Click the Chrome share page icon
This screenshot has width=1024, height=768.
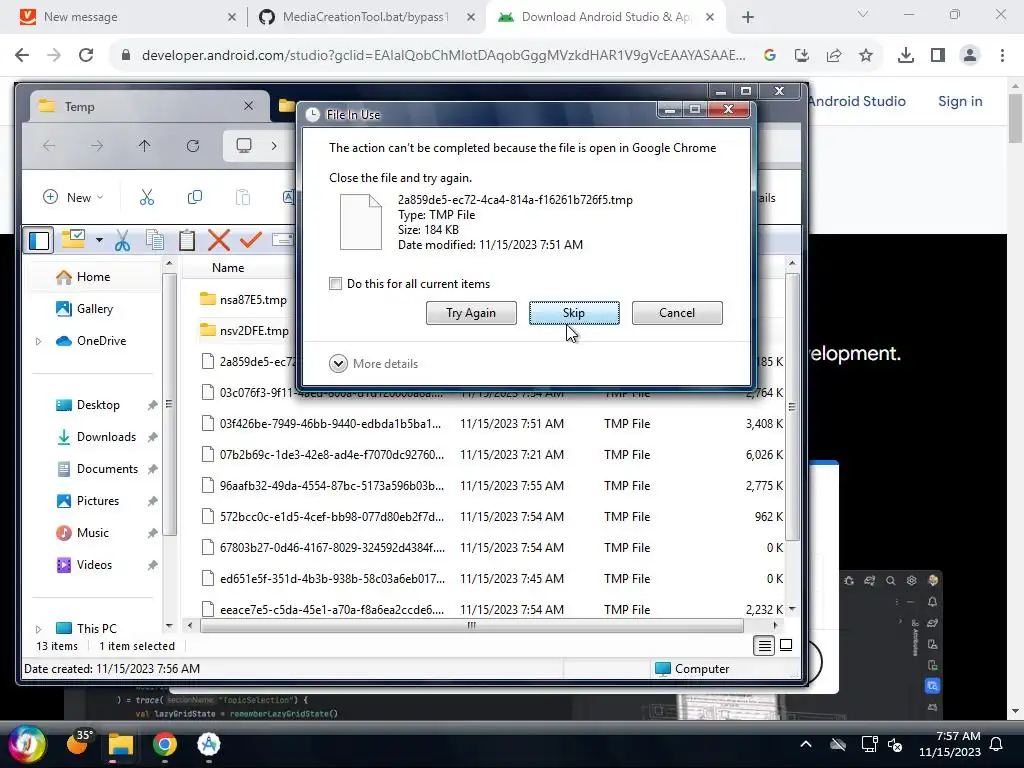click(834, 56)
